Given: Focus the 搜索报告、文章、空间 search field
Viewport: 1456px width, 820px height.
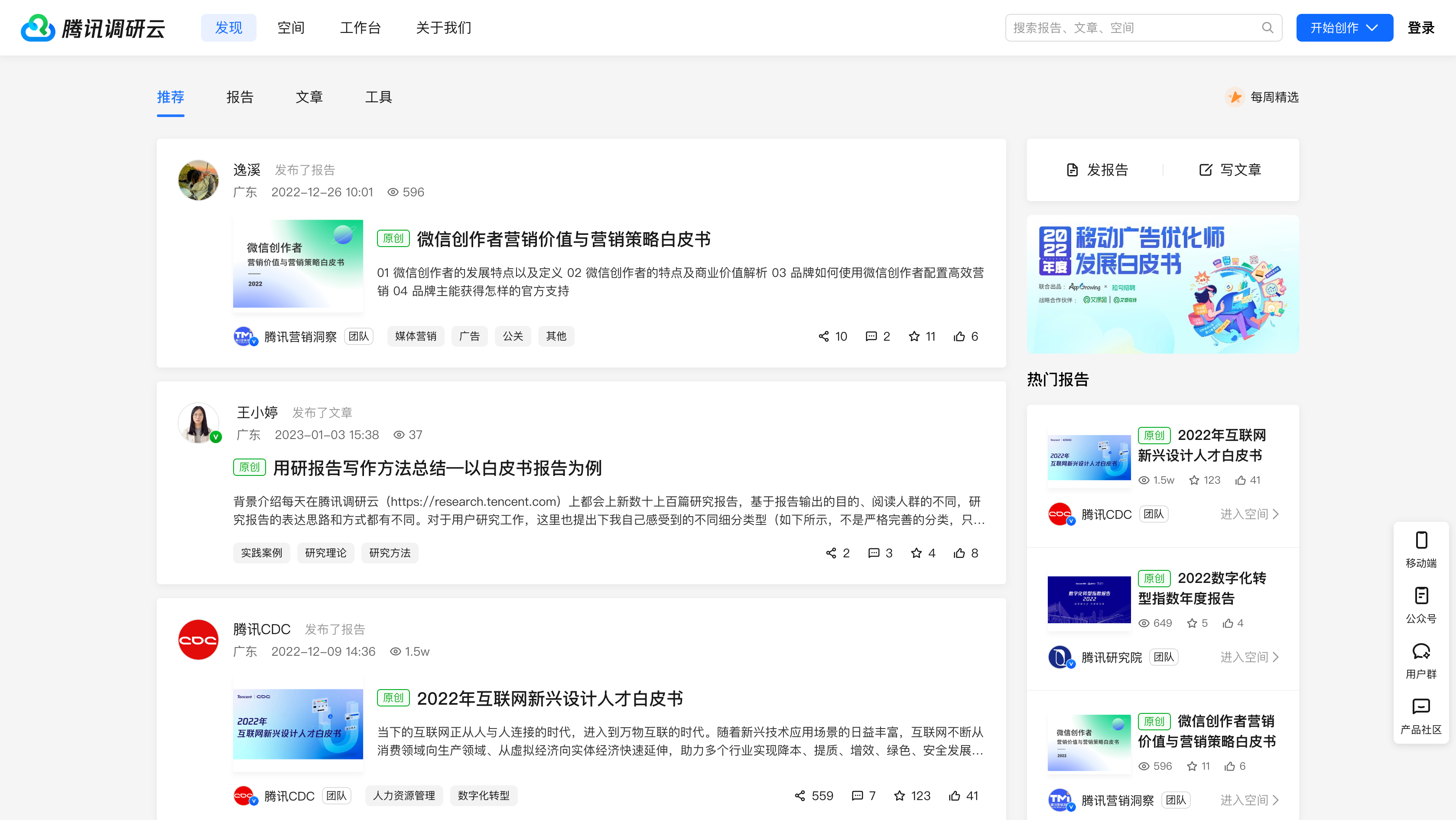Looking at the screenshot, I should (1131, 28).
